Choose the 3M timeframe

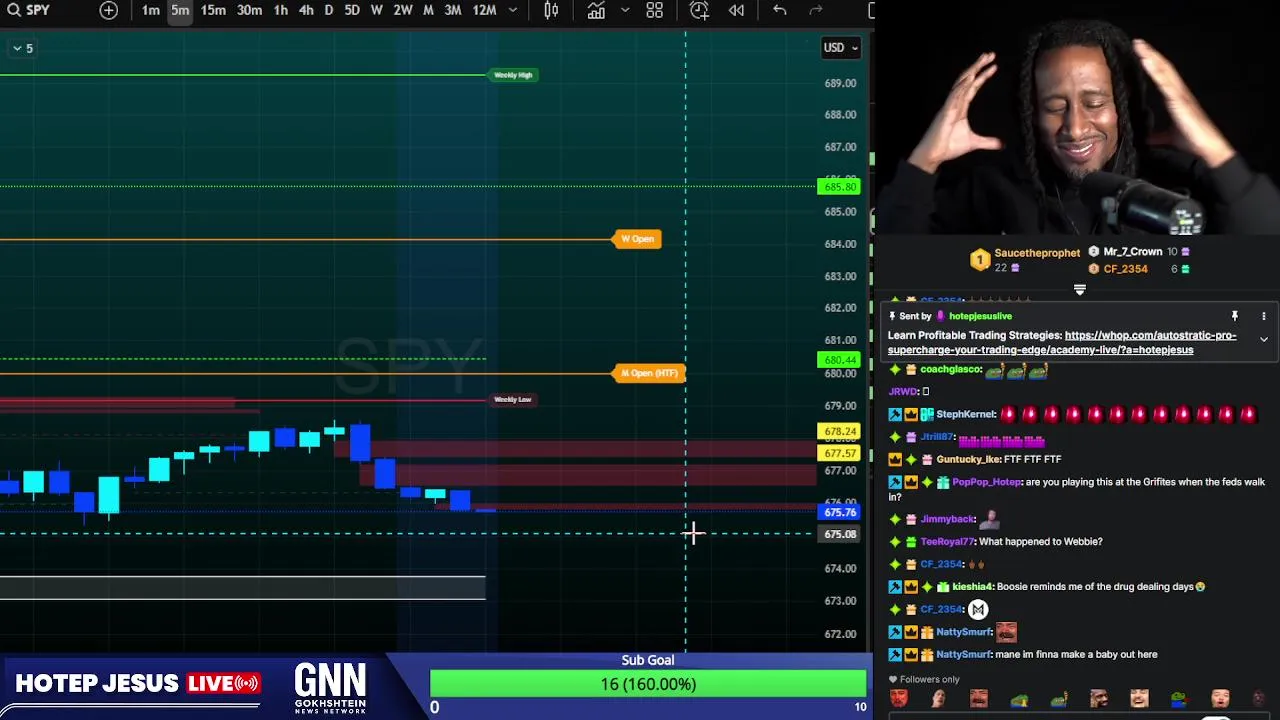(x=453, y=10)
